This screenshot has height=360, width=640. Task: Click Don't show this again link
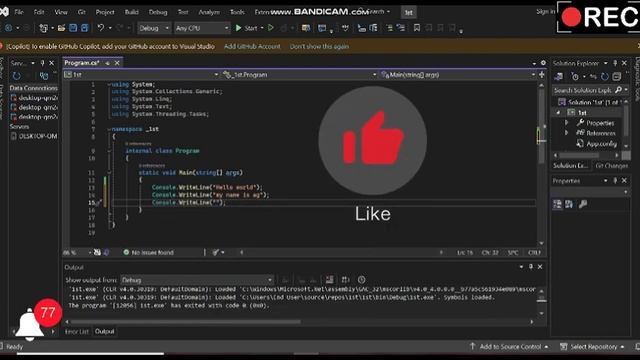click(x=319, y=47)
